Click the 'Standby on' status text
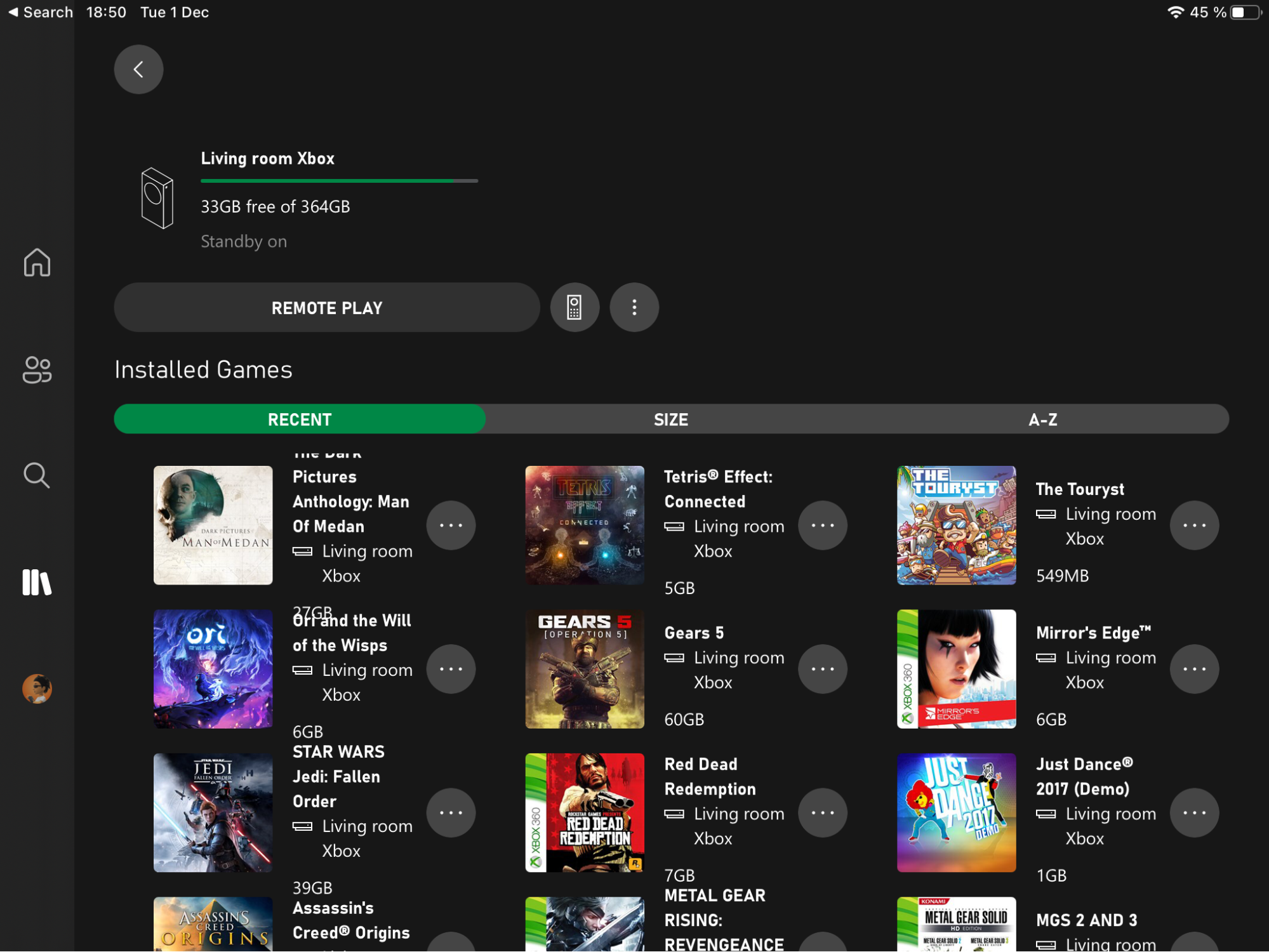Screen dimensions: 1269x952 pyautogui.click(x=244, y=242)
